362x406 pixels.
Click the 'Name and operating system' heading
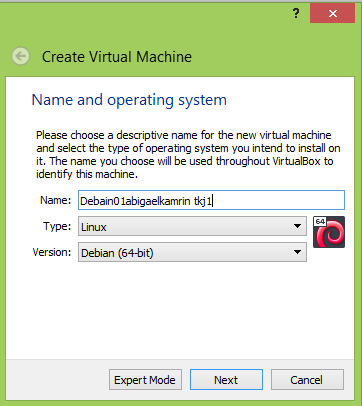(x=129, y=100)
